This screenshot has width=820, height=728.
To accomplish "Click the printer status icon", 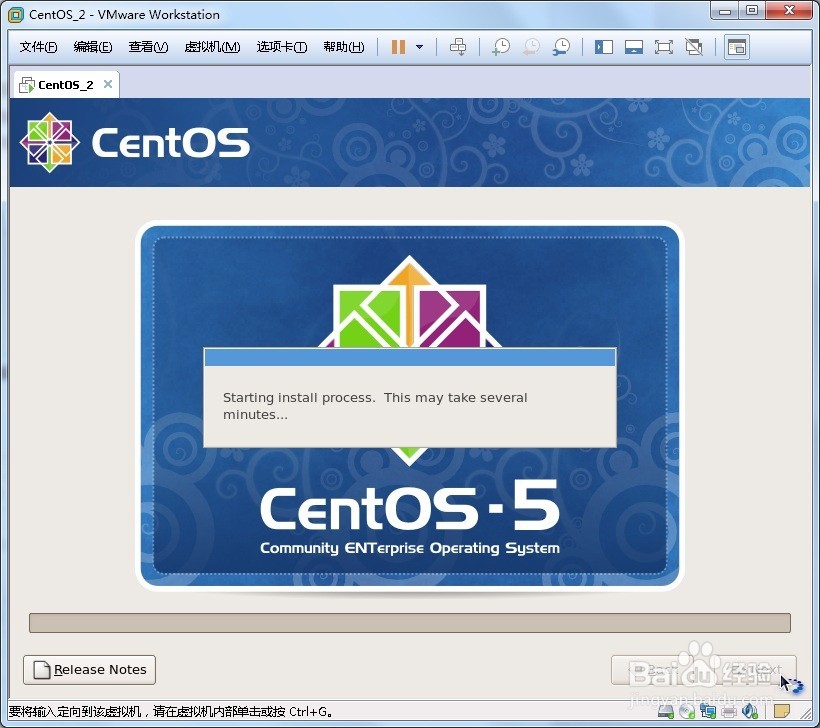I will point(729,712).
